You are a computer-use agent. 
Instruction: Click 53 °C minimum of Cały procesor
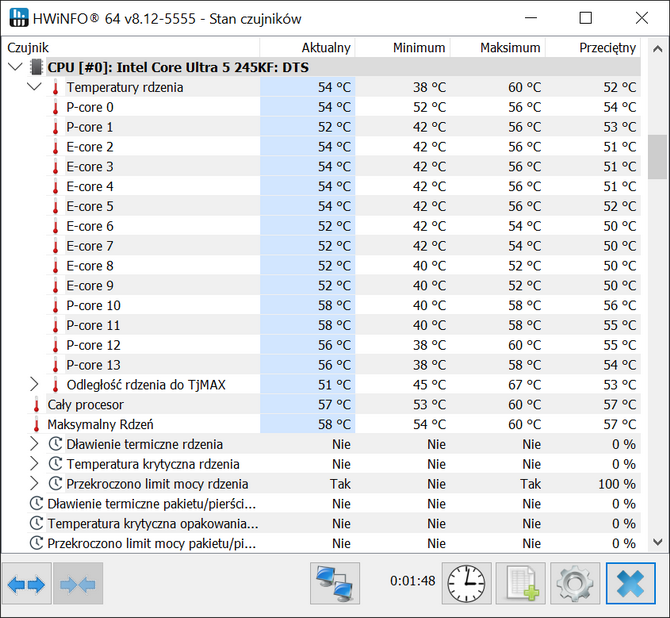(429, 404)
